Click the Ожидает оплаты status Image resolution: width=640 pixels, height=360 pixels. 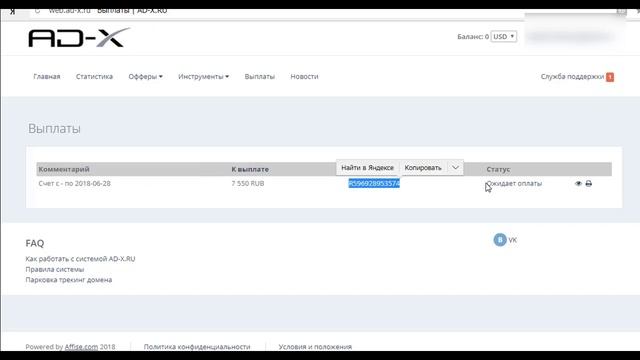point(514,184)
